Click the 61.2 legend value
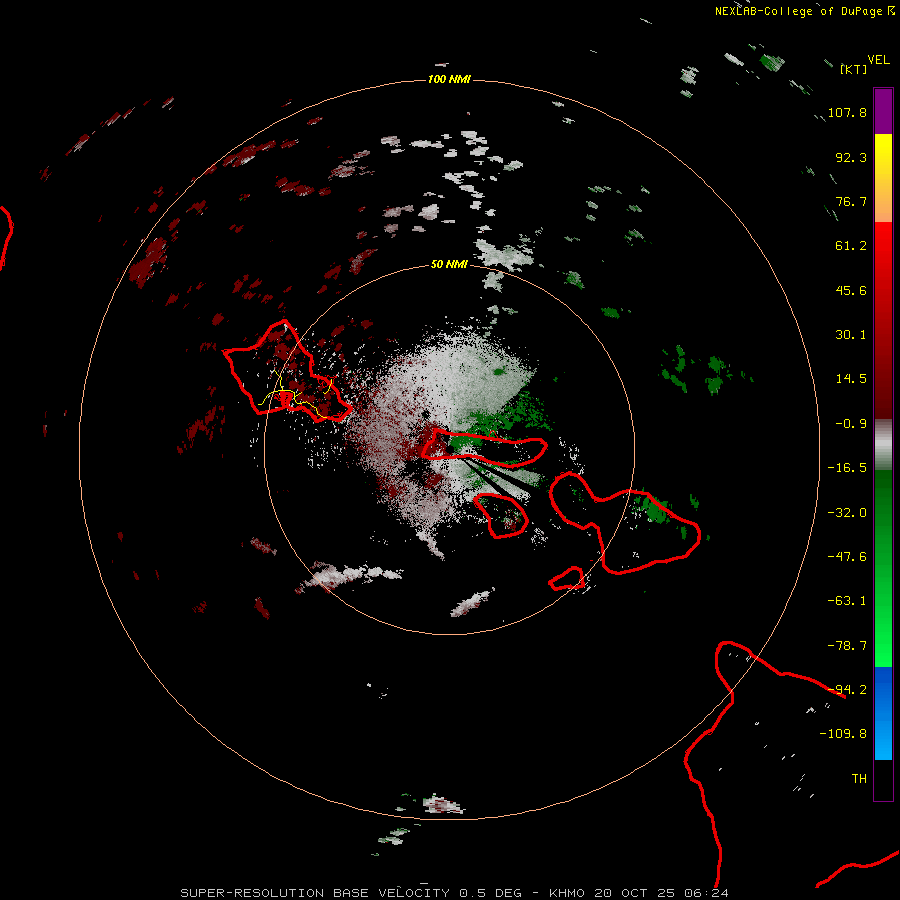The width and height of the screenshot is (900, 900). click(x=851, y=246)
